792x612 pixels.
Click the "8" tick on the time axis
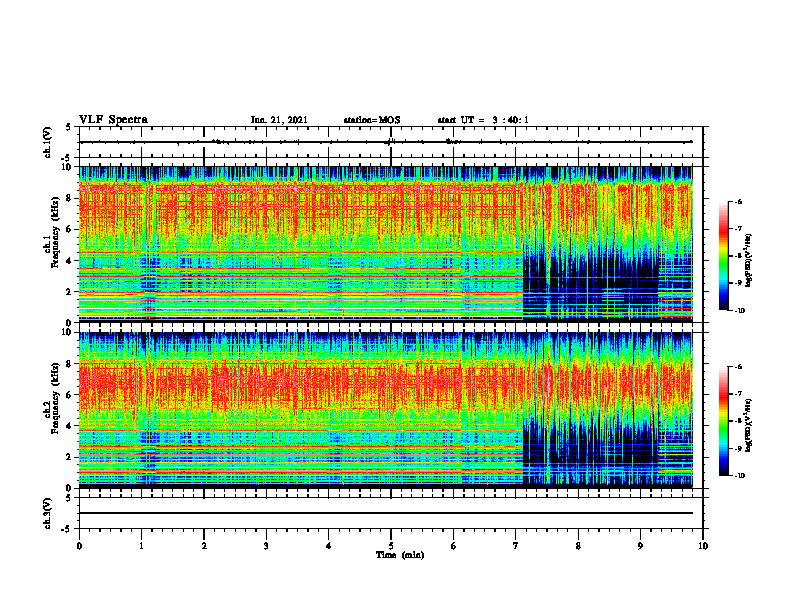point(578,546)
